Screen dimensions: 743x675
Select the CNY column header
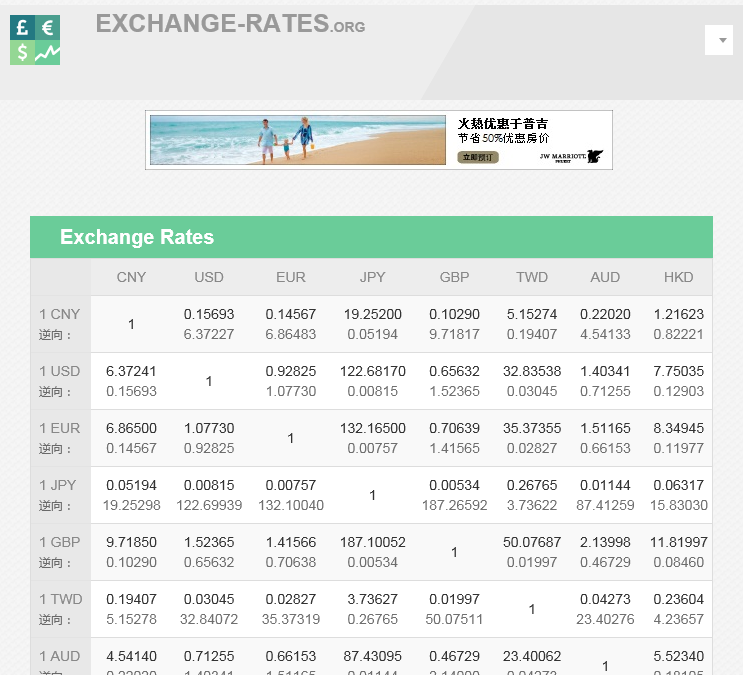tap(131, 277)
